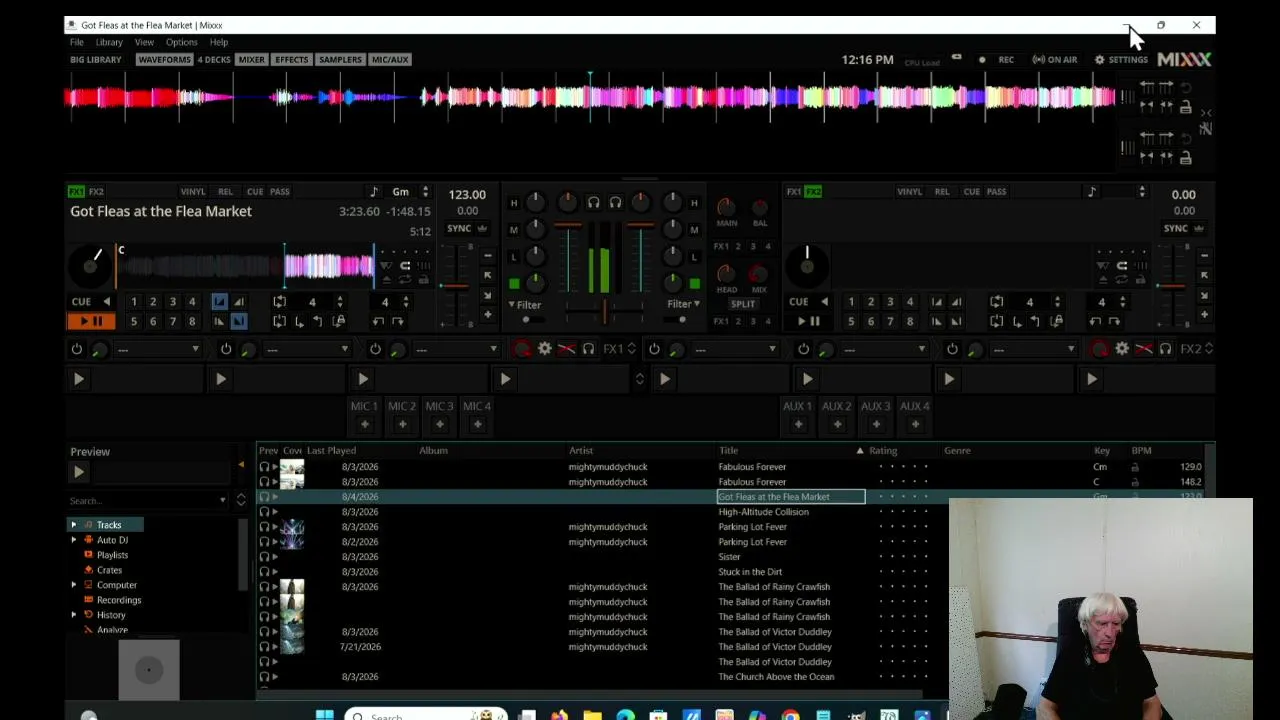Open the first FX2 effect selector dropdown
Viewport: 1280px width, 720px height.
pos(736,349)
